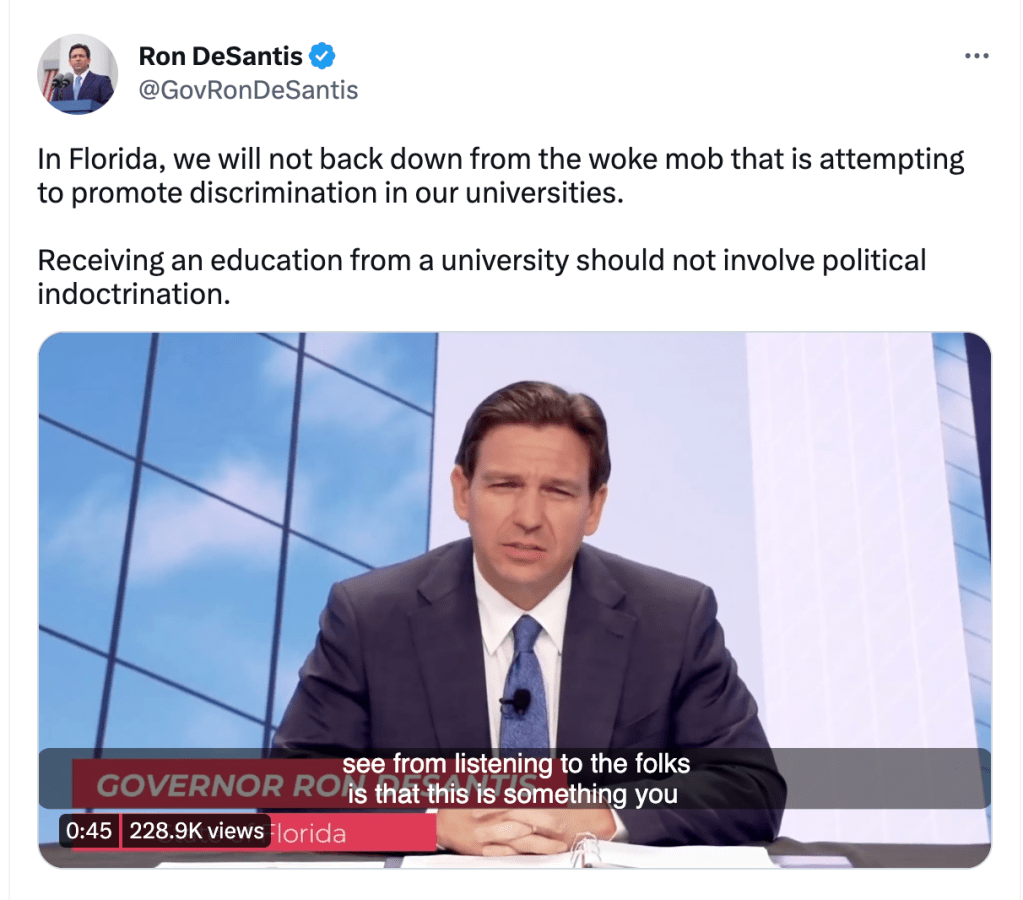Select the 'Receiving an education' paragraph text
This screenshot has height=900, width=1023.
(481, 277)
